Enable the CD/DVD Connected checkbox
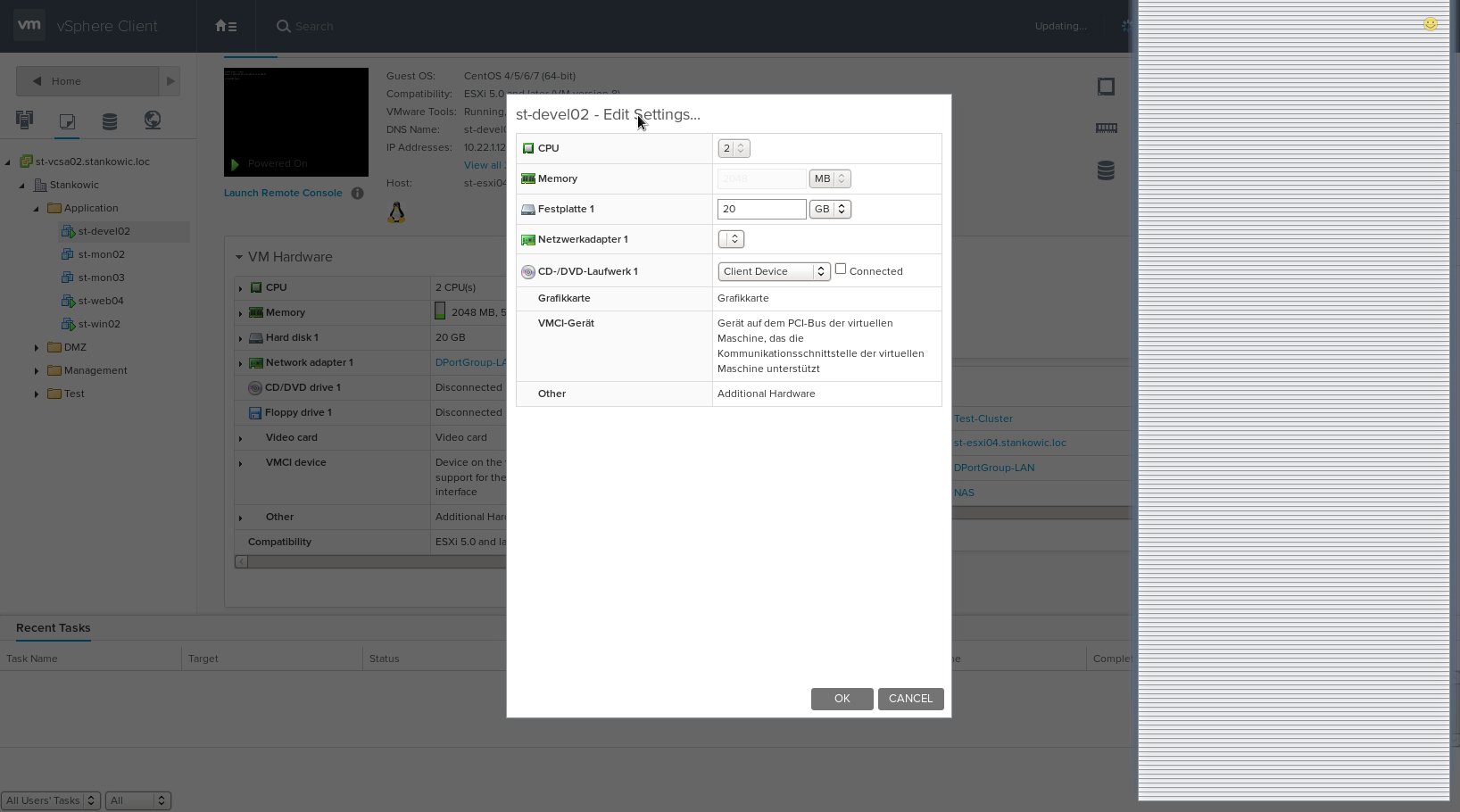The width and height of the screenshot is (1460, 812). [x=841, y=269]
